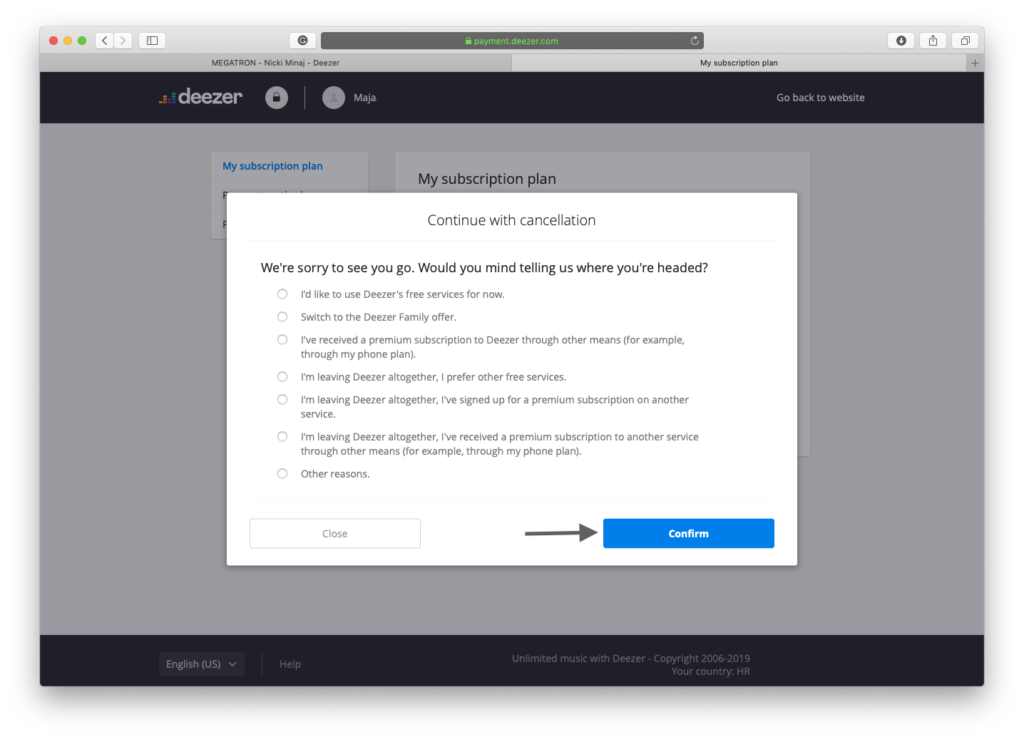This screenshot has width=1024, height=739.
Task: Open the Maja user avatar icon
Action: coord(333,97)
